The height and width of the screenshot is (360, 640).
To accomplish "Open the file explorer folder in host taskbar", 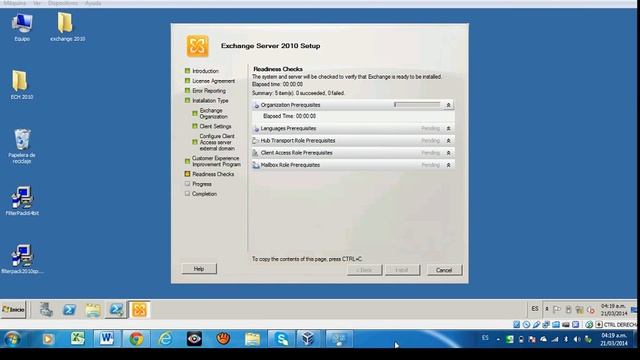I will (252, 339).
